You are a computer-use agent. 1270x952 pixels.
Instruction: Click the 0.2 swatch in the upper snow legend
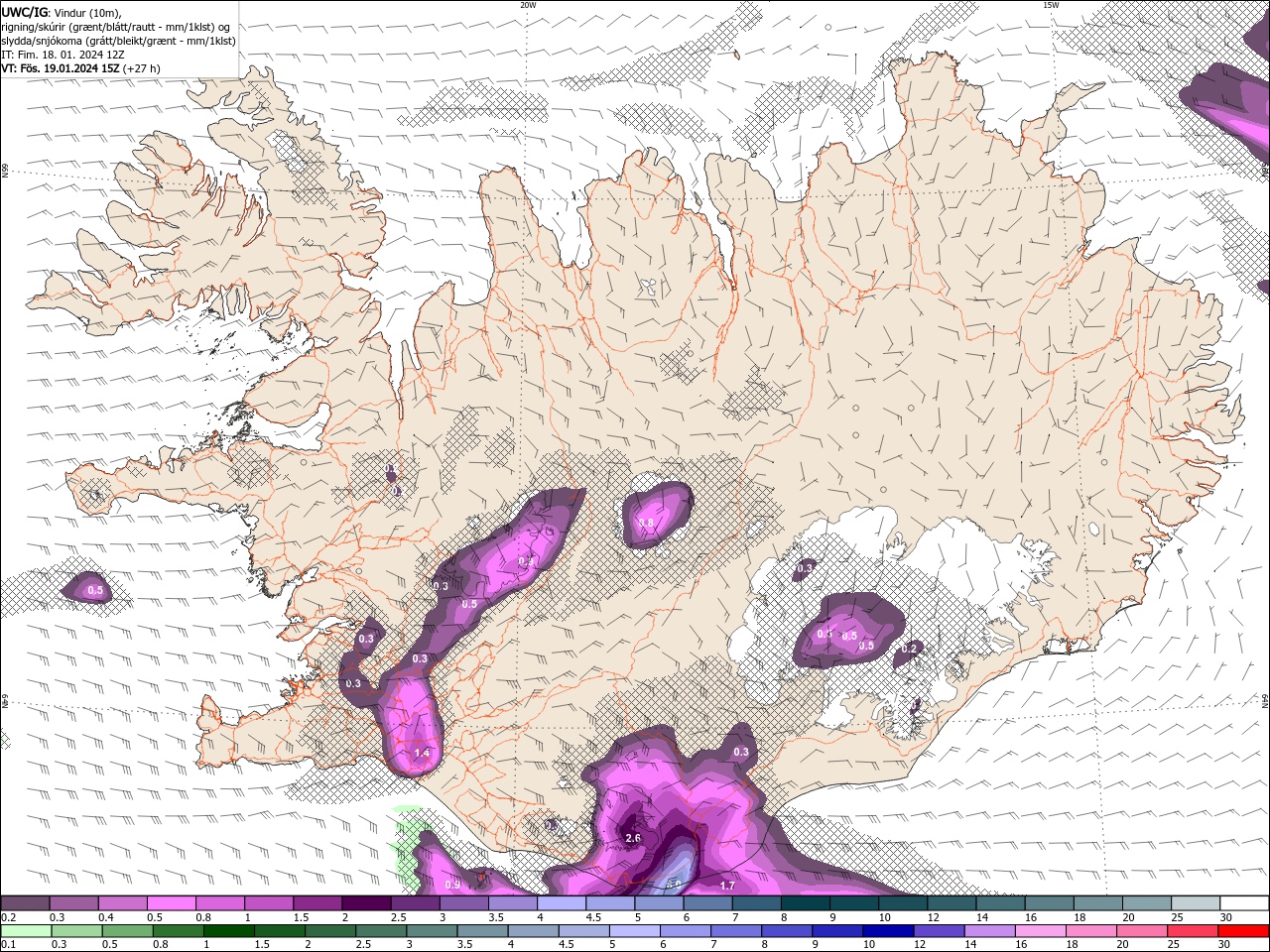pos(25,903)
